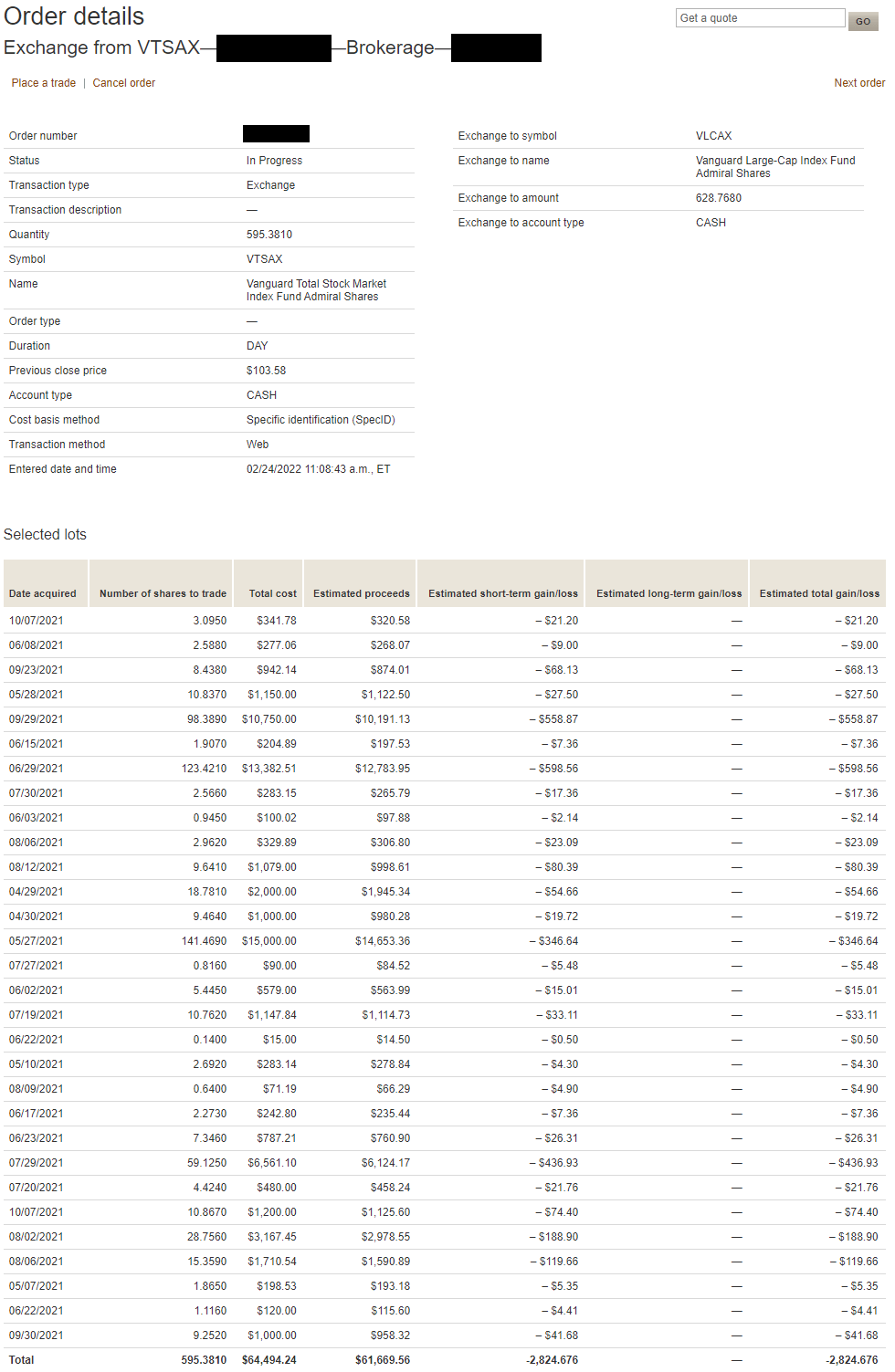Click total cost $13,382.51 cell
This screenshot has width=895, height=1372.
269,769
